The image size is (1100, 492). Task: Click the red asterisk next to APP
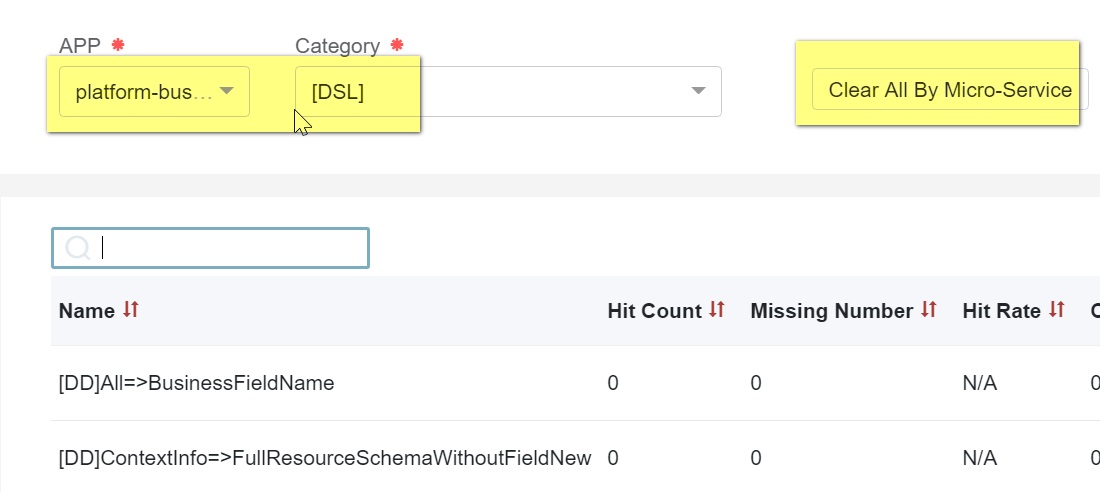118,46
